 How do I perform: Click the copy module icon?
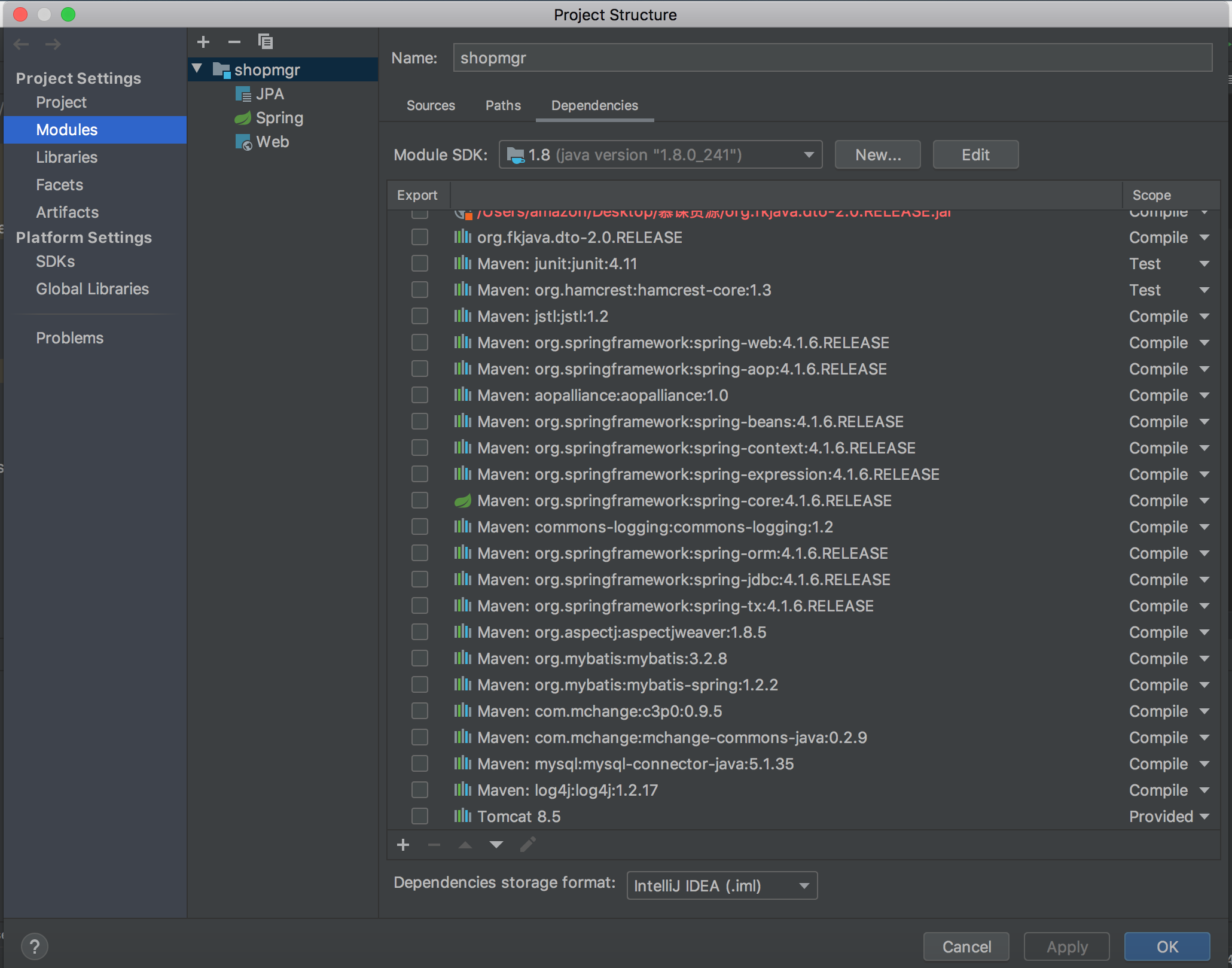266,42
